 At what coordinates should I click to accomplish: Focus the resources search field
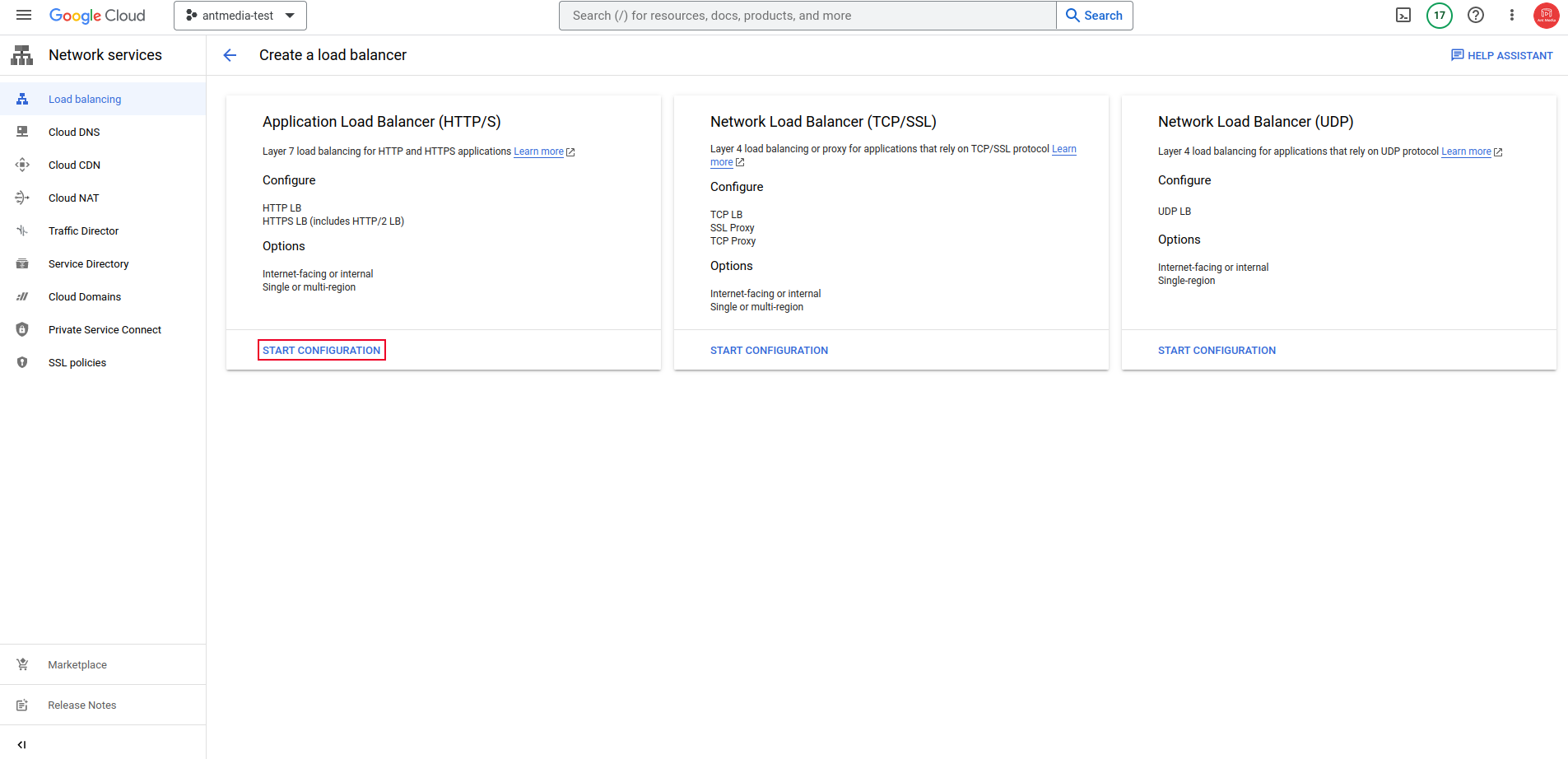tap(807, 16)
